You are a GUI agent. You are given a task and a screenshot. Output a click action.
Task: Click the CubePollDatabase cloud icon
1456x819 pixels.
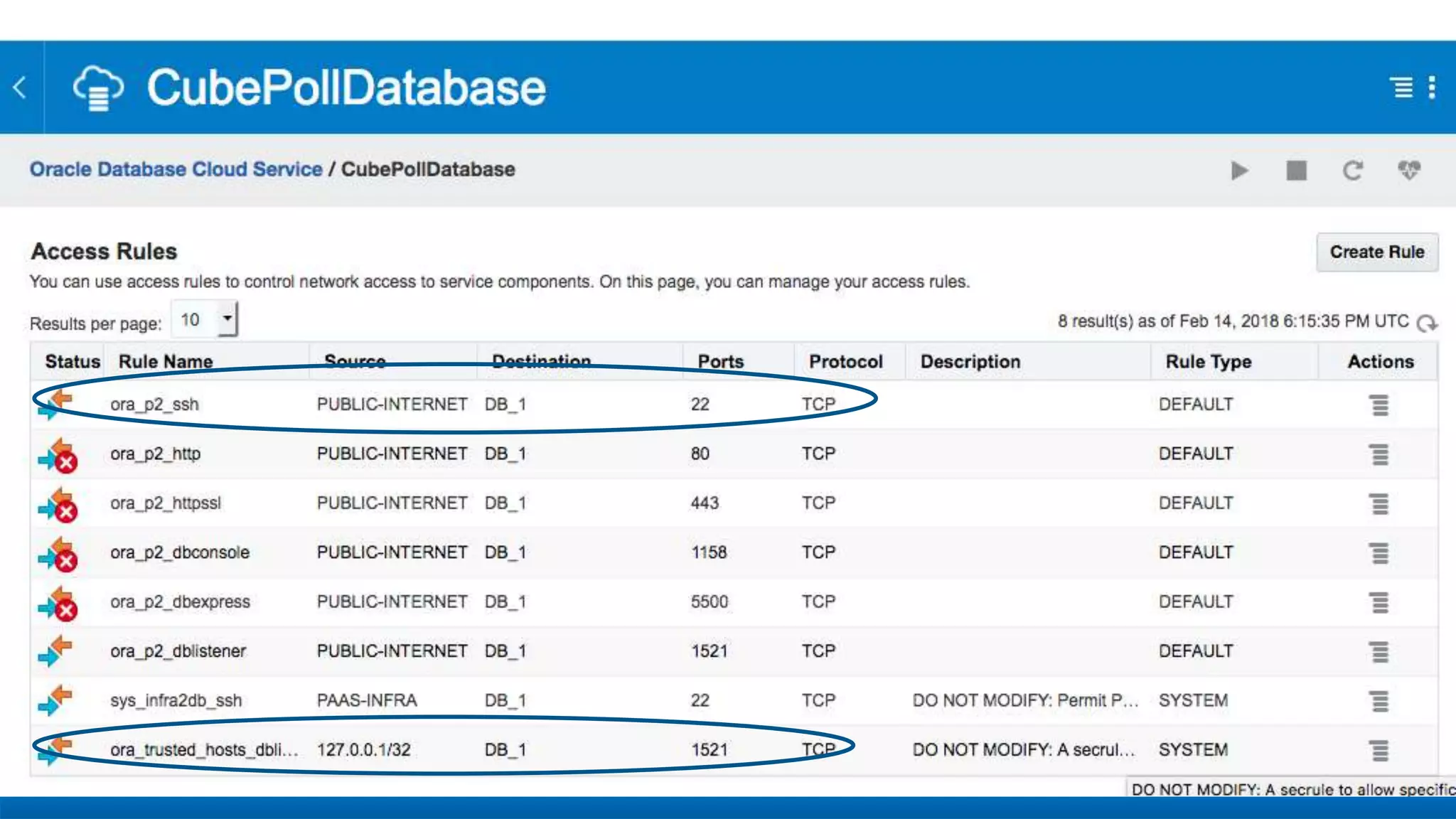point(98,88)
